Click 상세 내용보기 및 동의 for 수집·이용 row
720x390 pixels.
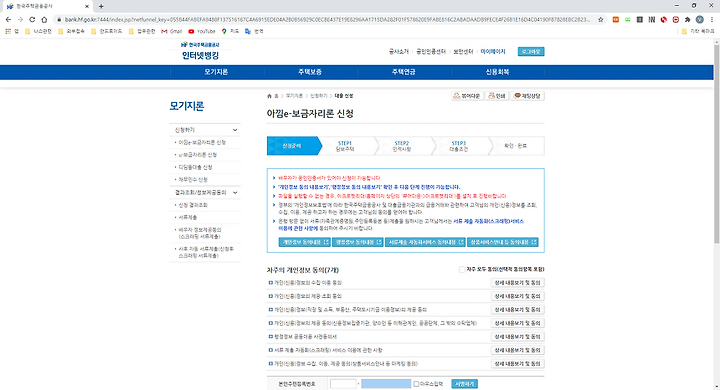coord(518,283)
